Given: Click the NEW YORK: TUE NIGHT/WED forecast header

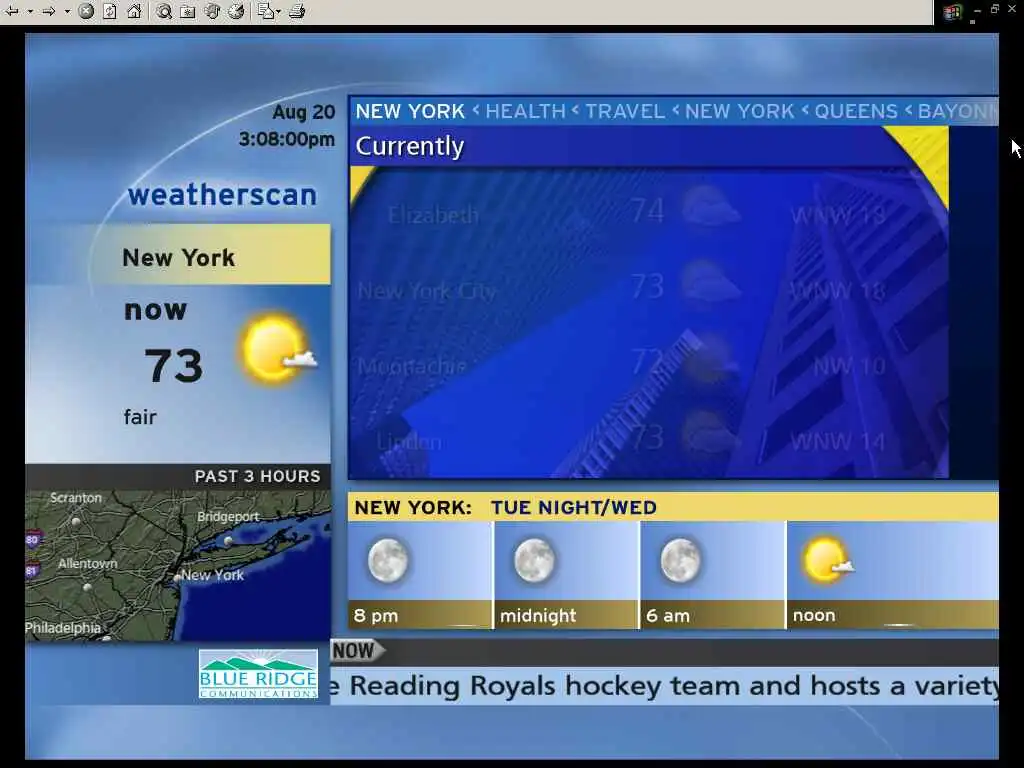Looking at the screenshot, I should pos(505,507).
